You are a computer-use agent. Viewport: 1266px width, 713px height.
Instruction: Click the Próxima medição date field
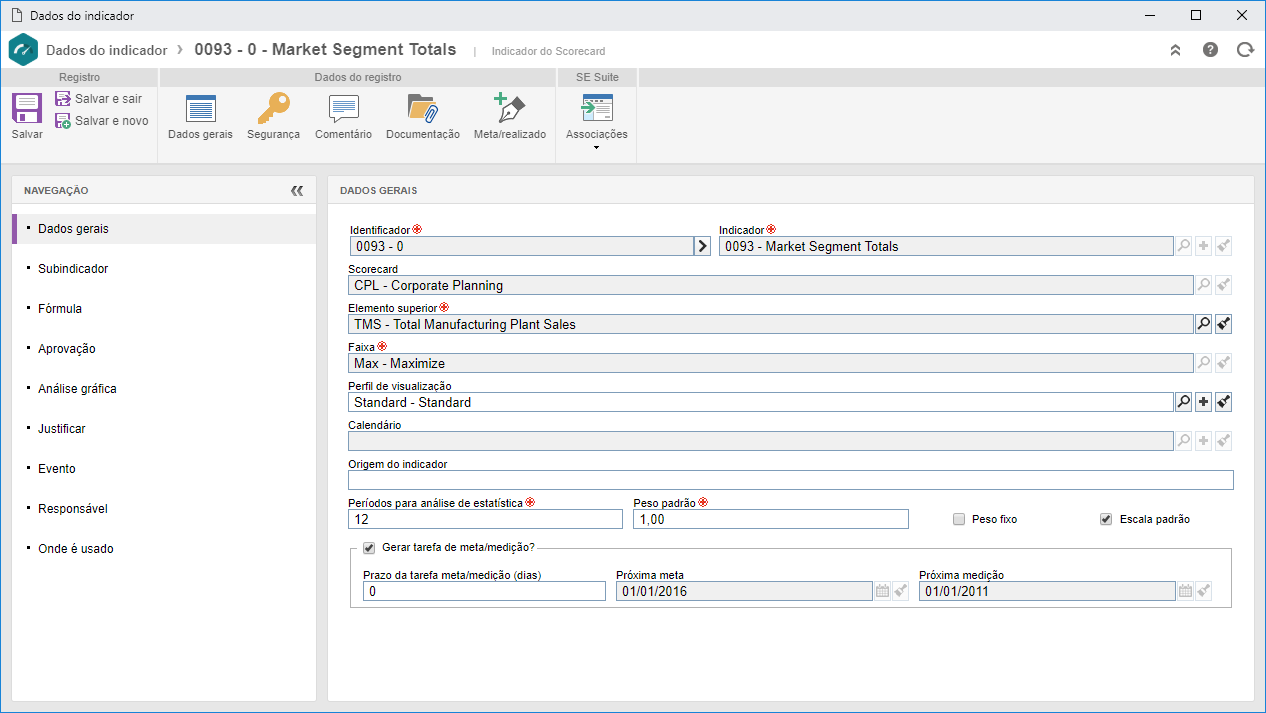coord(1047,591)
